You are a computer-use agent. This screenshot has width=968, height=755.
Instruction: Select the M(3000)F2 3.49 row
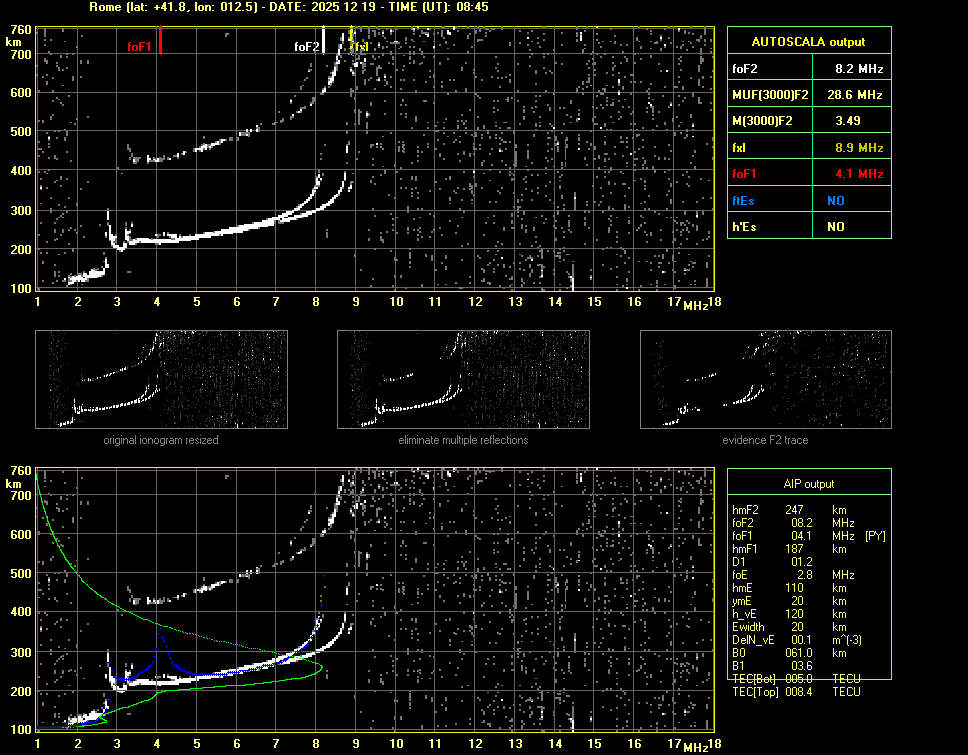808,121
